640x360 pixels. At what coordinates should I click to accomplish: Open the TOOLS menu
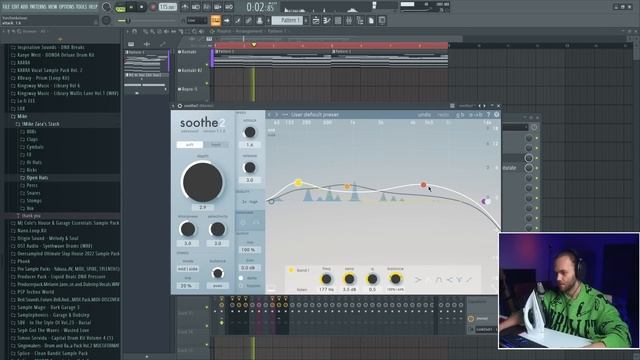81,7
